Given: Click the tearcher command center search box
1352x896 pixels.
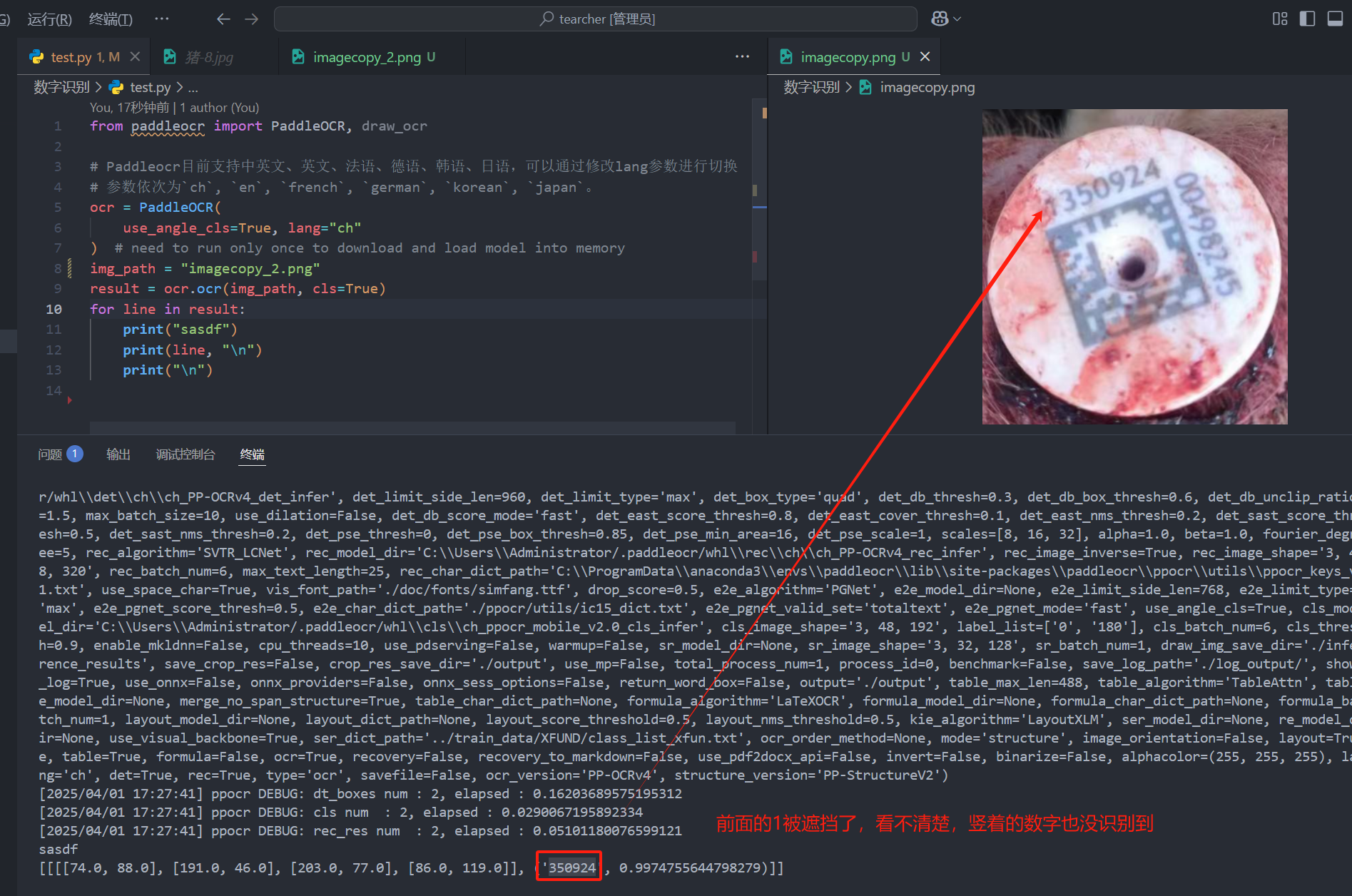Looking at the screenshot, I should (595, 19).
